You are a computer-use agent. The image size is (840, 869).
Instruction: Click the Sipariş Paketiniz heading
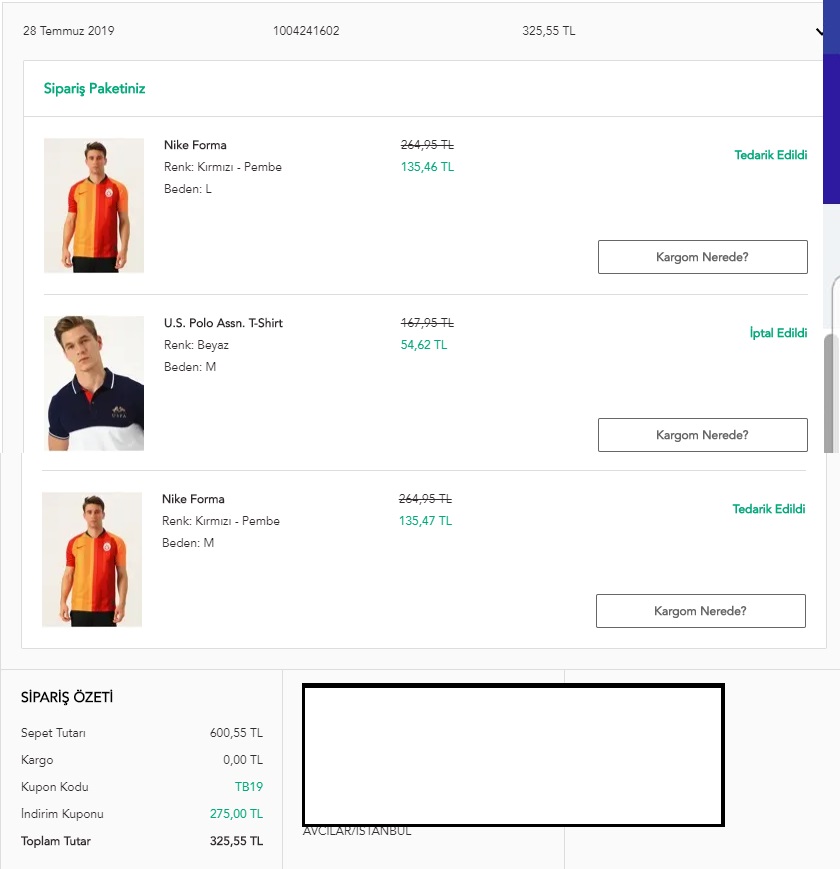(95, 89)
